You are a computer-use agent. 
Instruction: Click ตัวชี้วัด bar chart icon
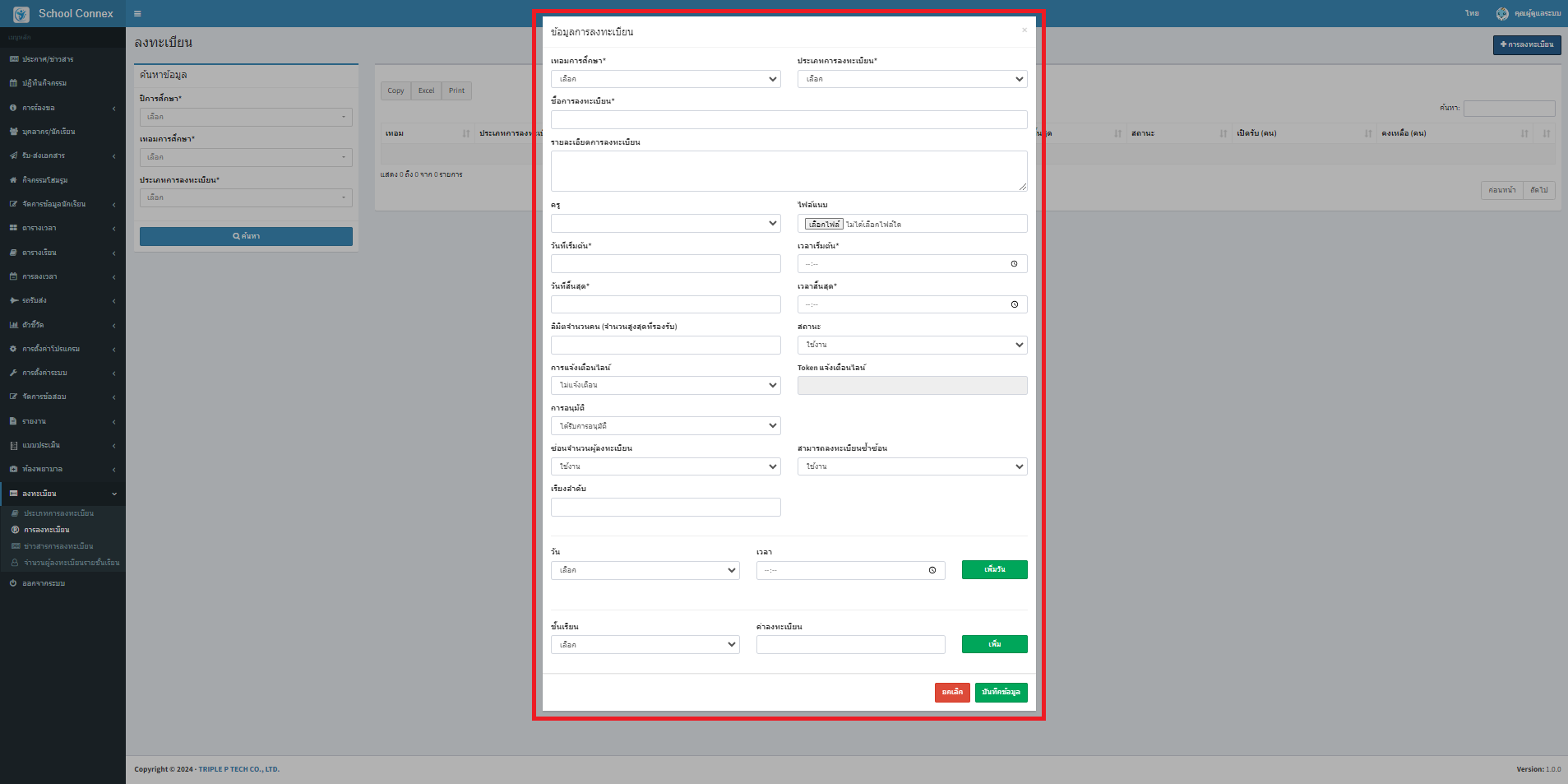13,325
